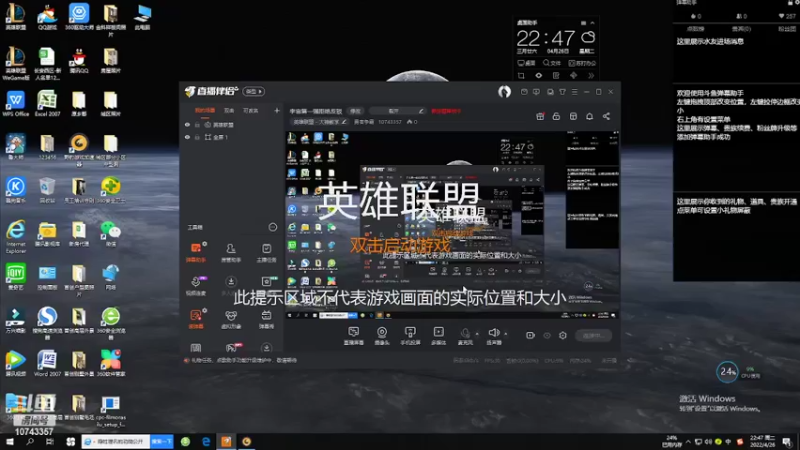Add the 手机投屏 phone cast source
Screen dimensions: 800x450
pos(410,336)
